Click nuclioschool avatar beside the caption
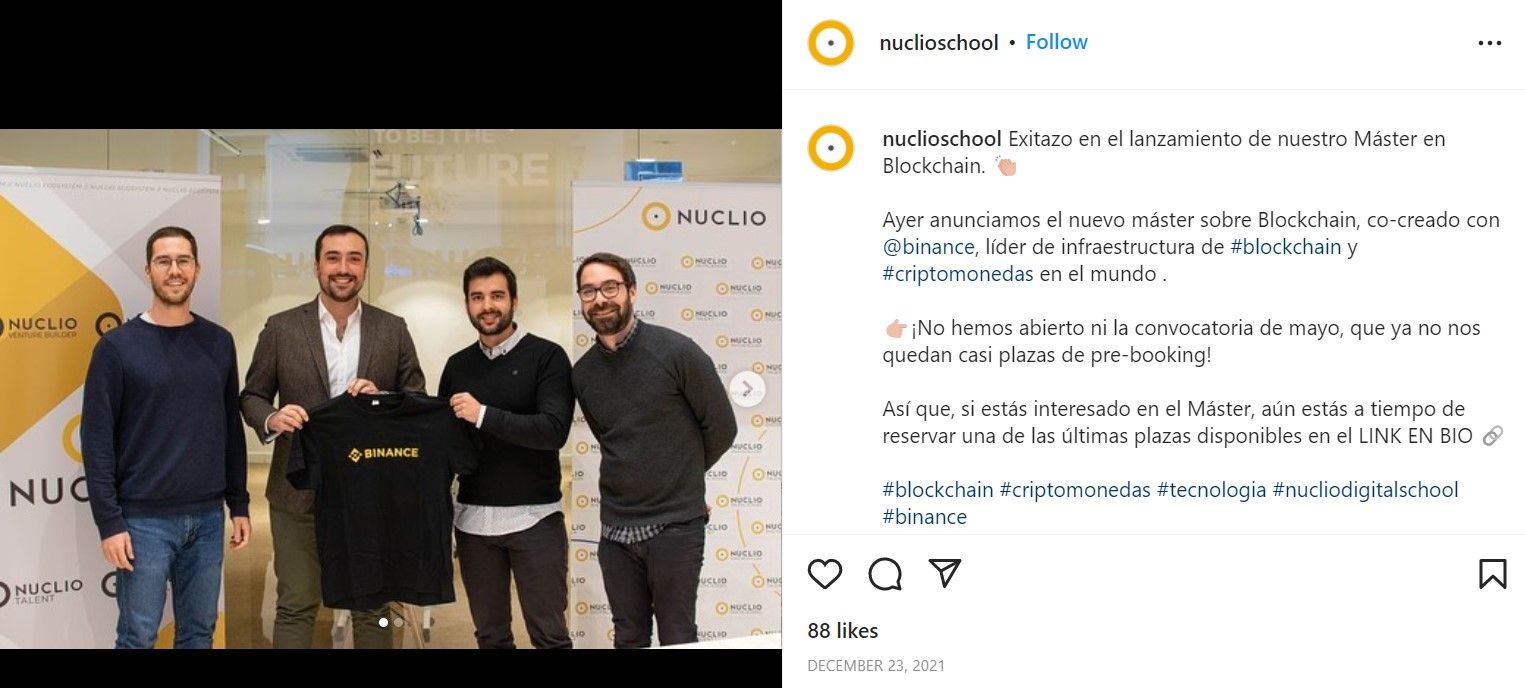 point(831,148)
